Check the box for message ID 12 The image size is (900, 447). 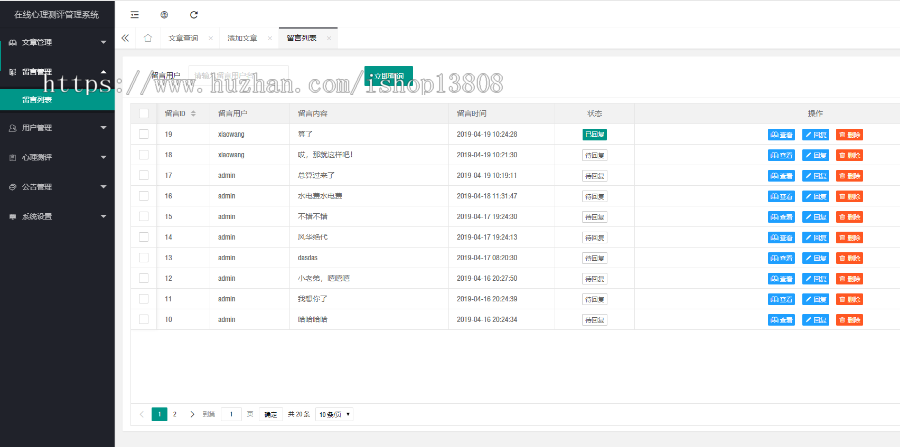tap(144, 278)
